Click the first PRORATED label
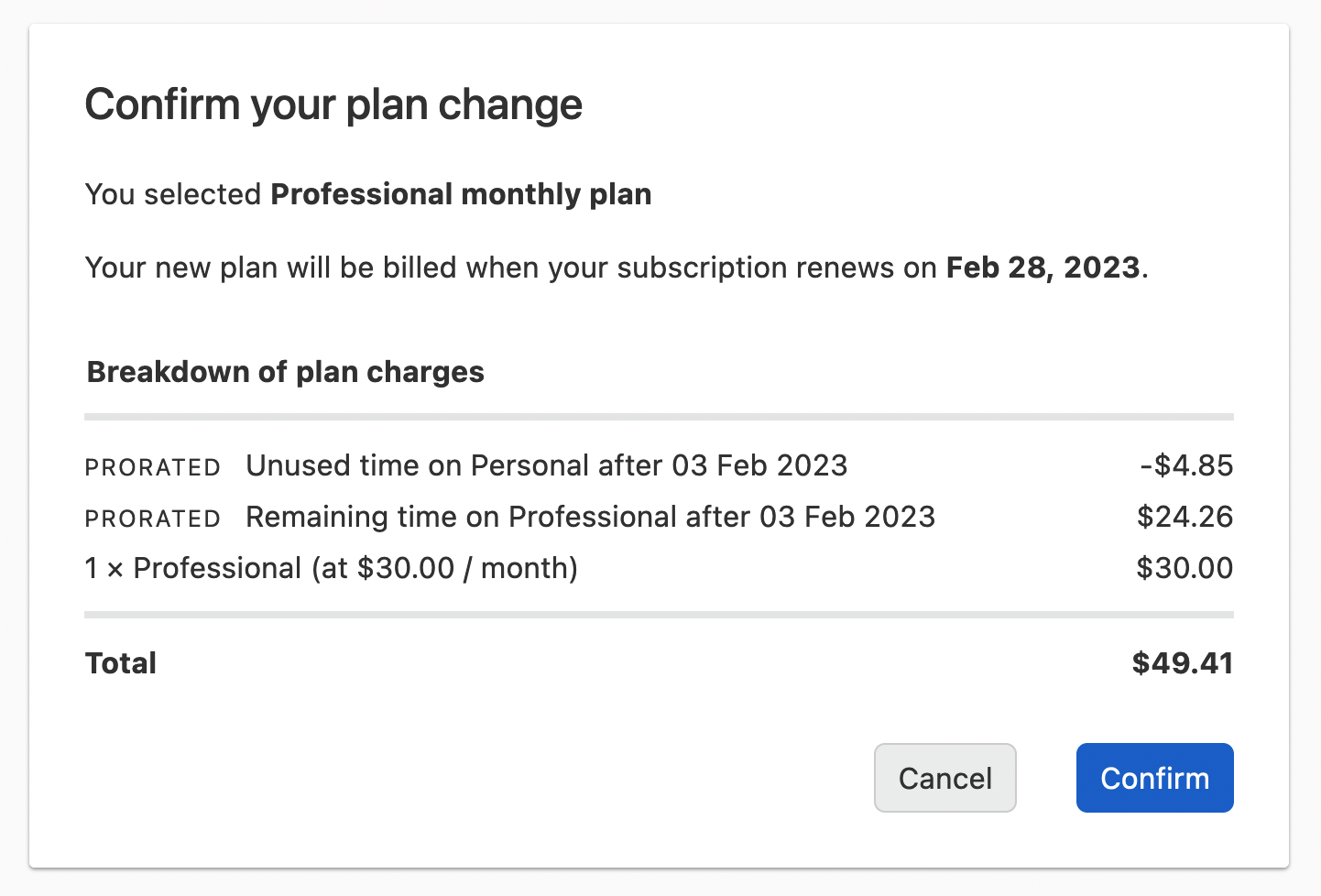 152,467
